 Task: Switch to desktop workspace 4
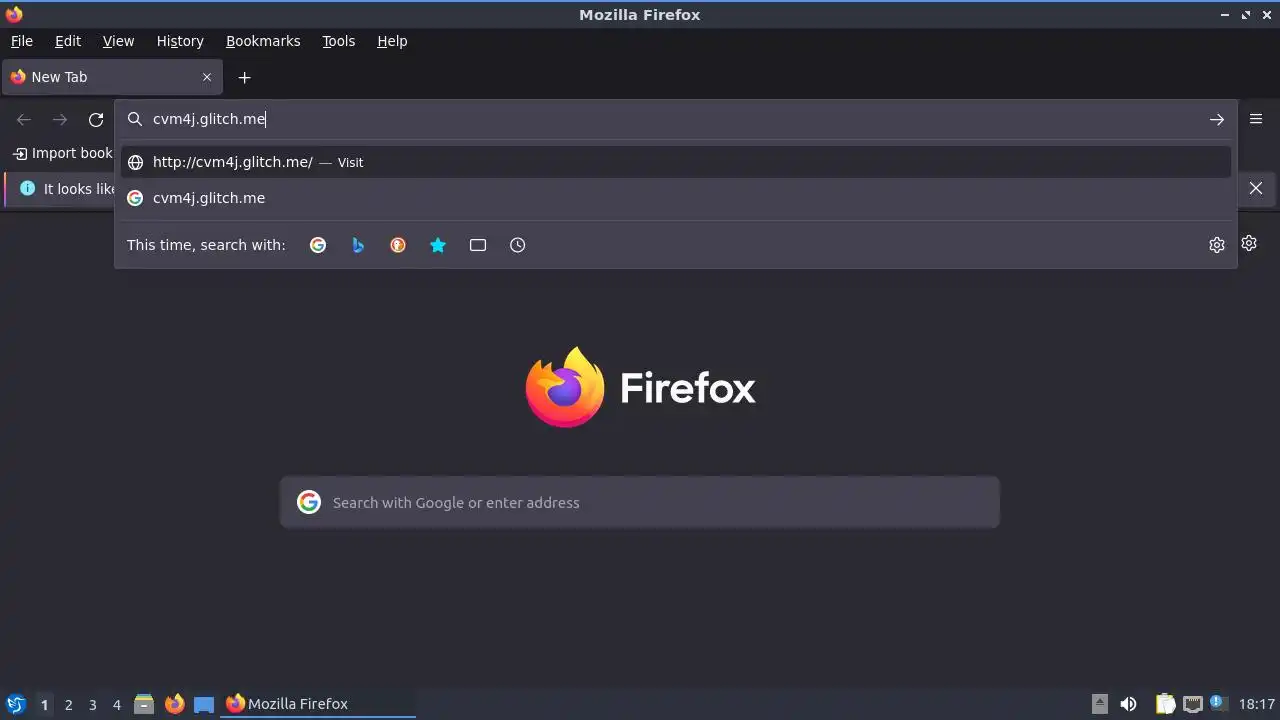tap(116, 704)
